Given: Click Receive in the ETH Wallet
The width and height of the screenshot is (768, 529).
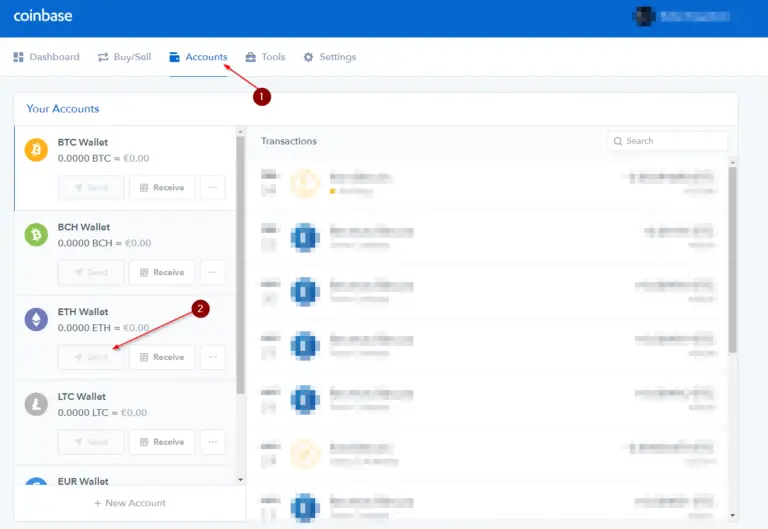Looking at the screenshot, I should pyautogui.click(x=162, y=357).
